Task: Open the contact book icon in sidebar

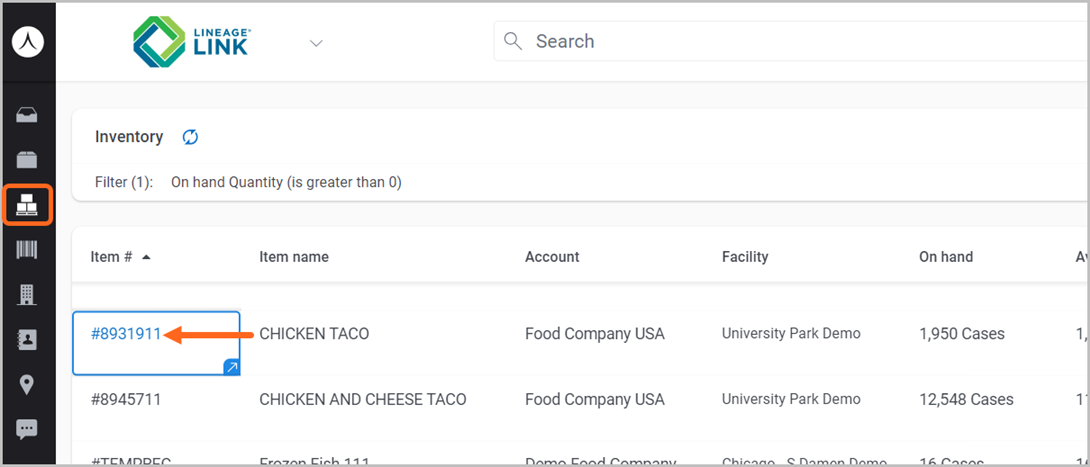Action: coord(27,340)
